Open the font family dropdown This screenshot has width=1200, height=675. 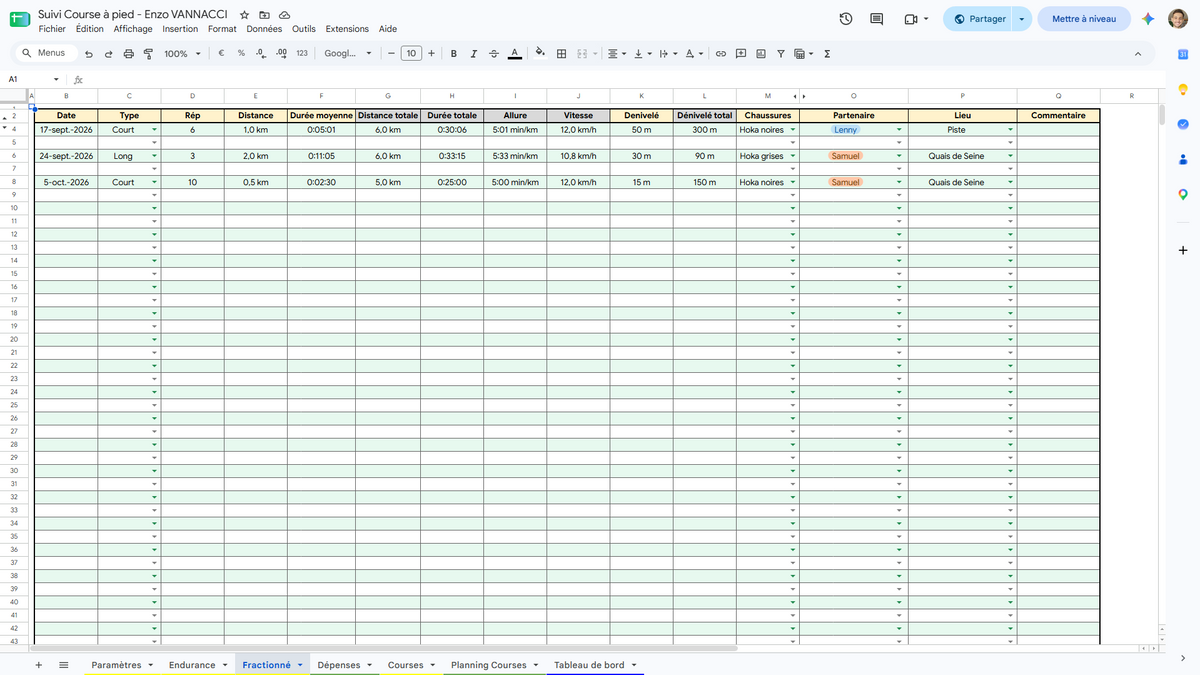click(348, 54)
